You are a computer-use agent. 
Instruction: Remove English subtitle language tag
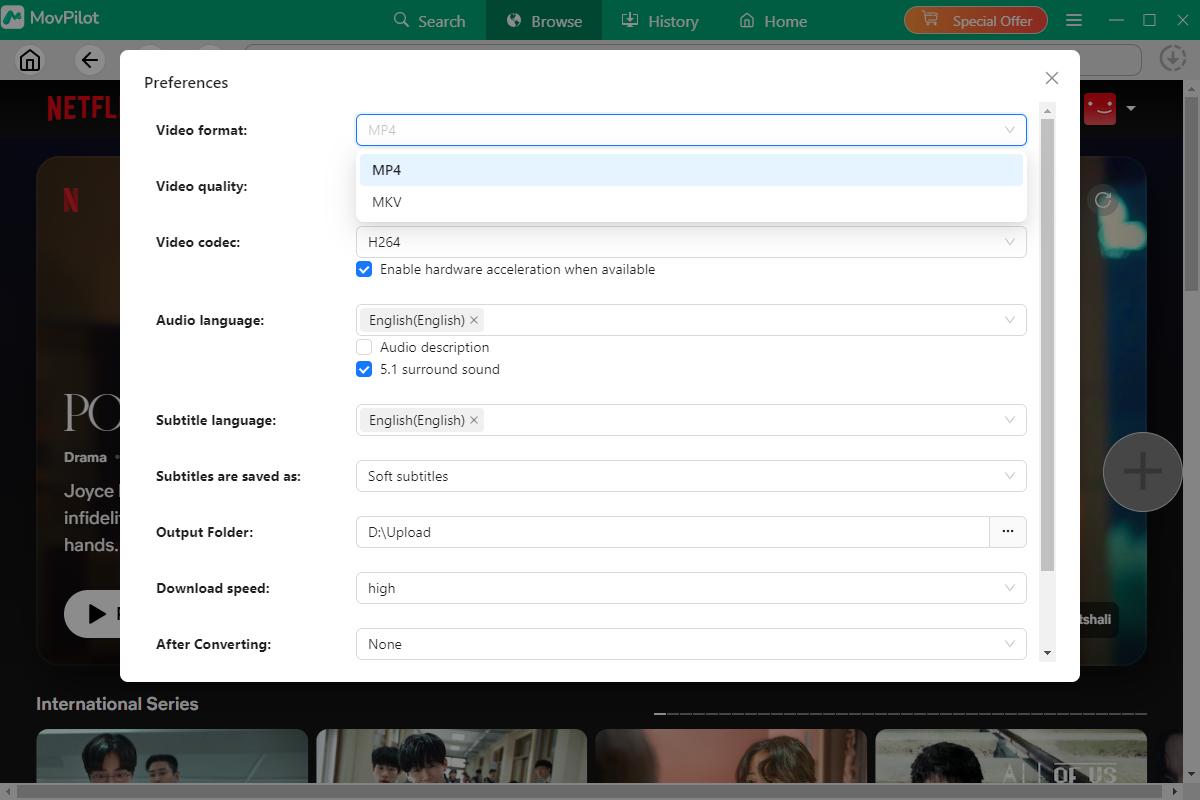point(474,420)
